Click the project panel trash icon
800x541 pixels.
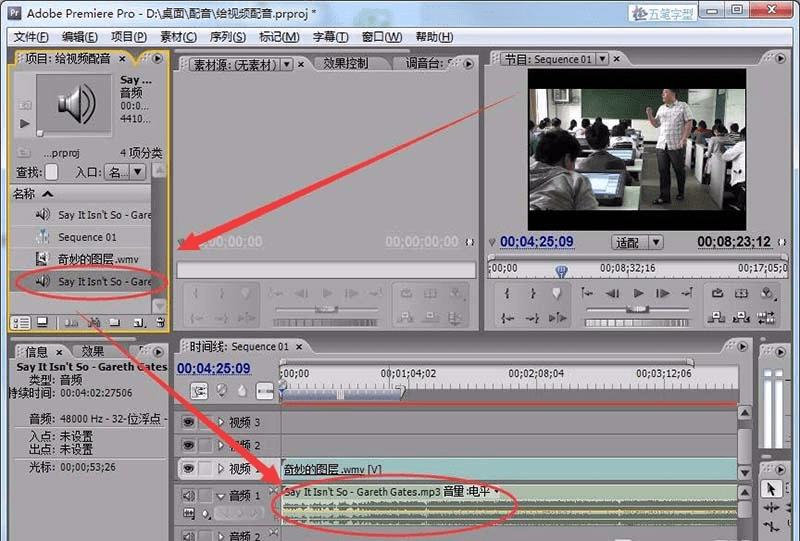(159, 322)
